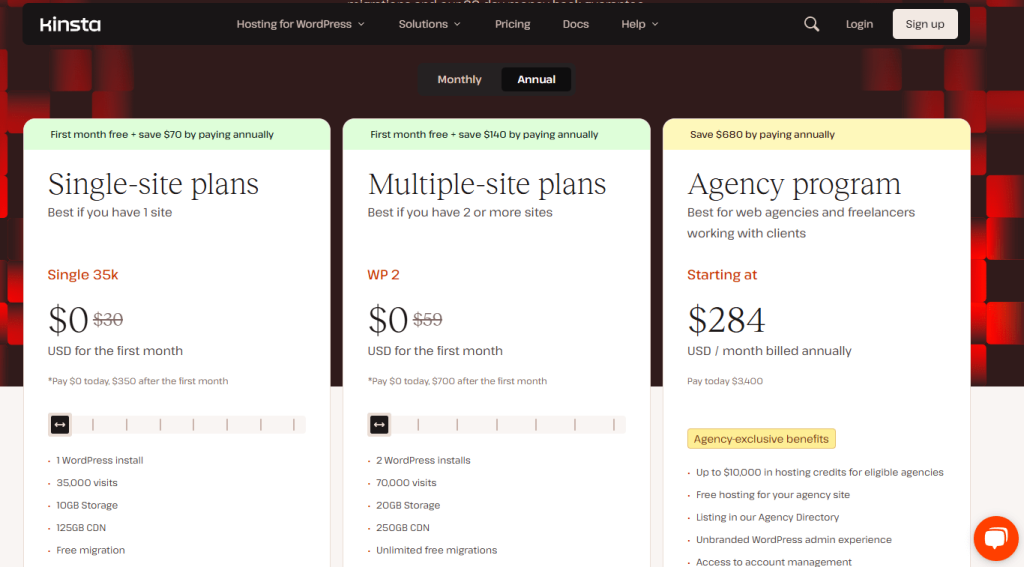Click 'Unlimited free migrations' feature

[436, 550]
